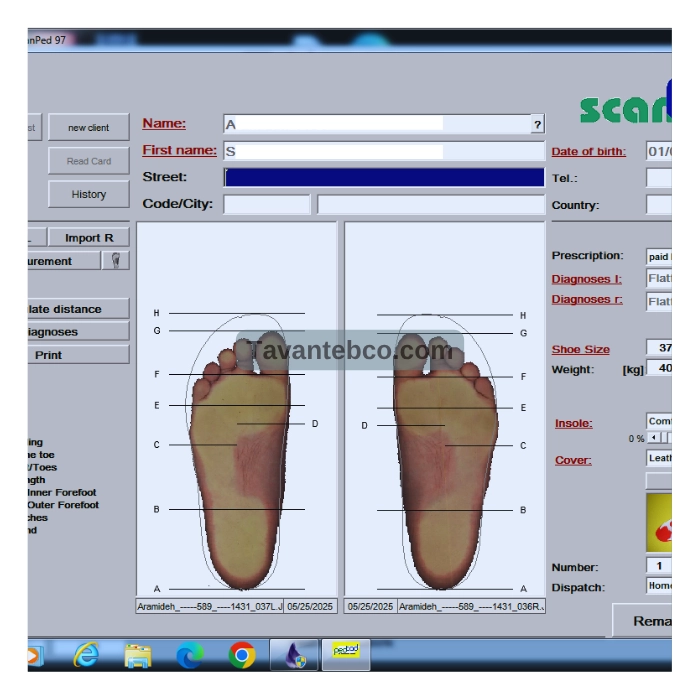Open the client History
This screenshot has width=700, height=700.
pyautogui.click(x=89, y=194)
